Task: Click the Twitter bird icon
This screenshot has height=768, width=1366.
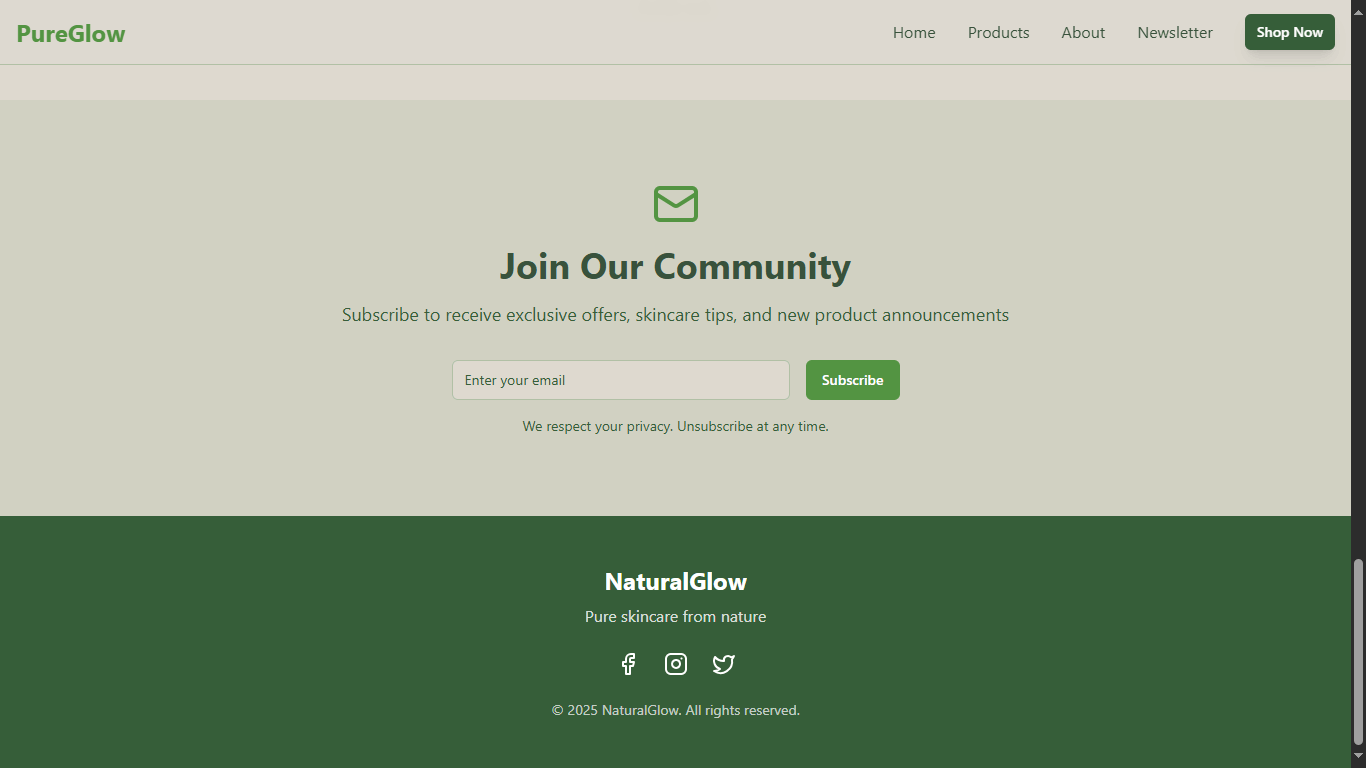Action: pyautogui.click(x=723, y=663)
